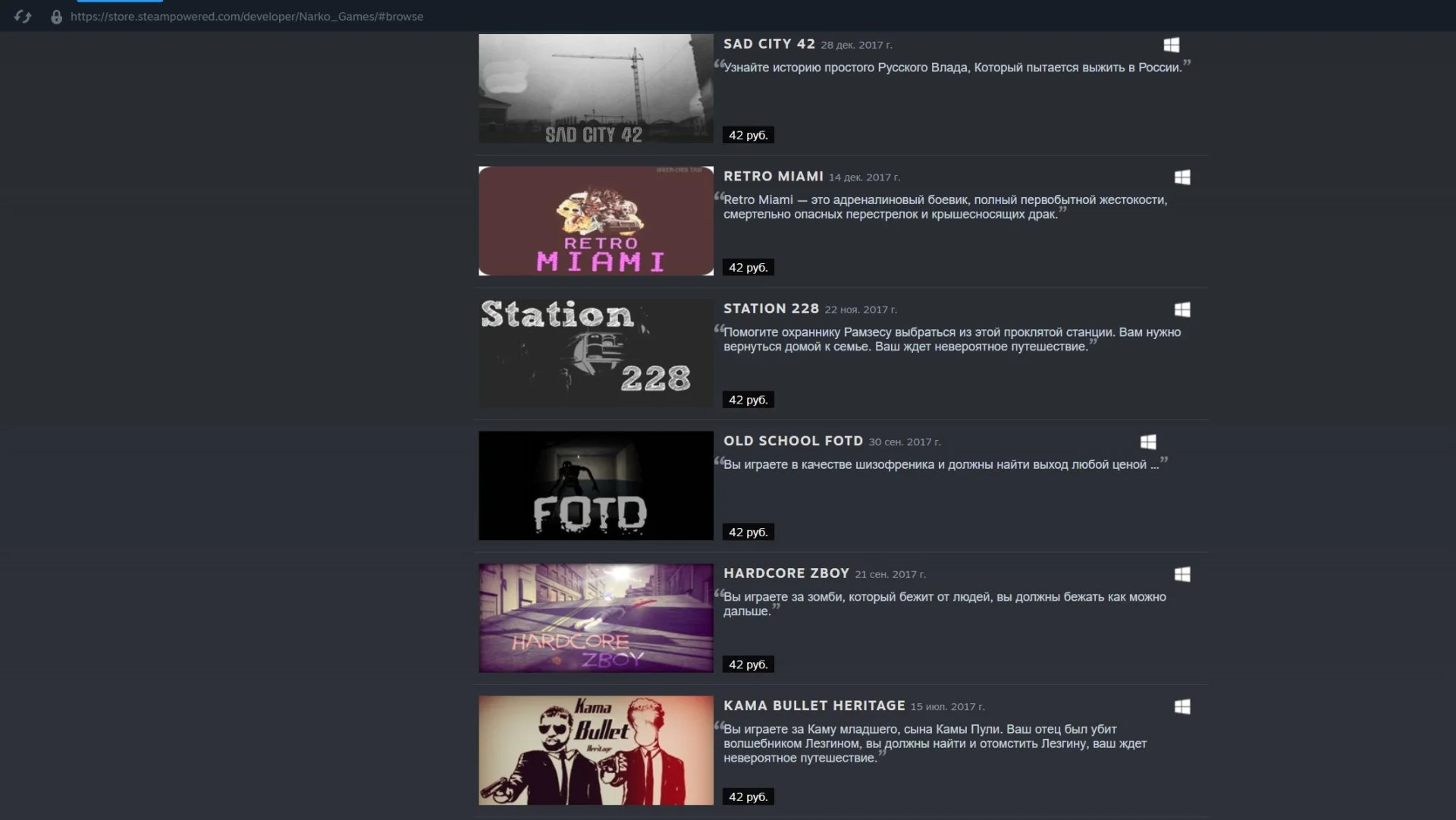
Task: Click the date 22 ноя. 2017 г.
Action: coord(861,309)
